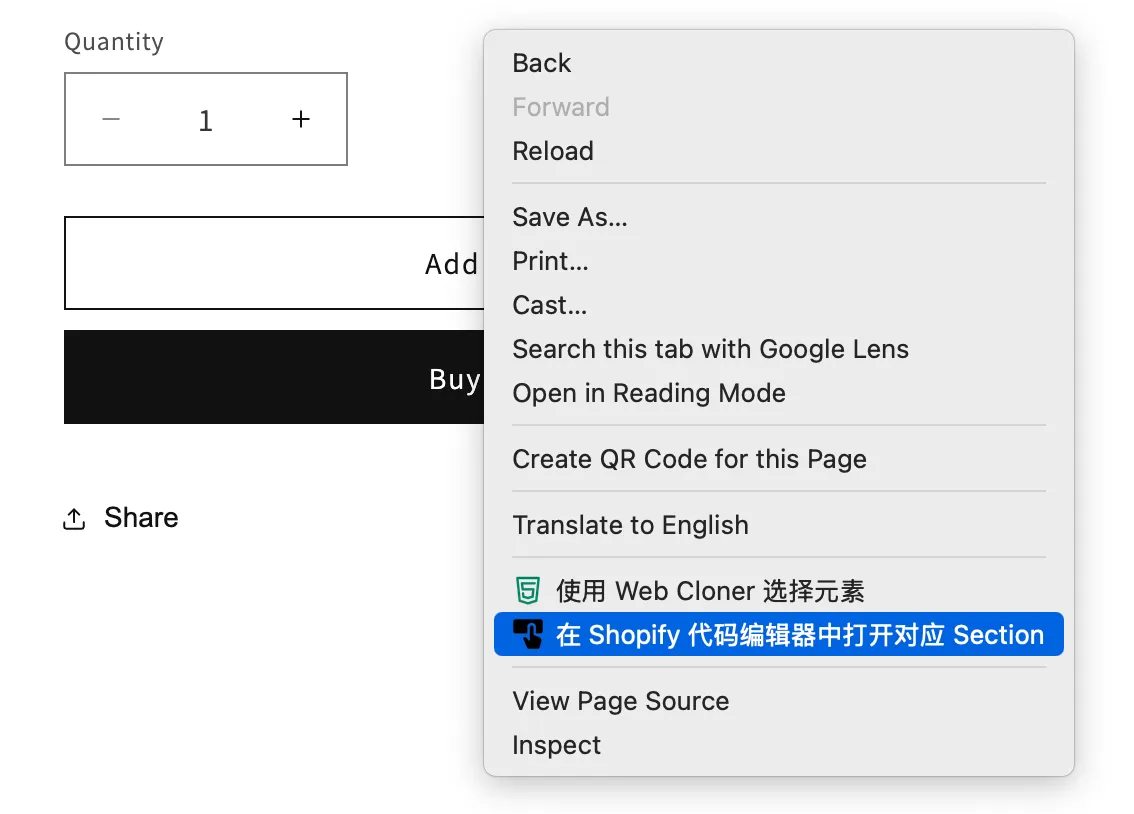This screenshot has height=814, width=1134.
Task: Click the Shopify section opener hand icon
Action: click(527, 634)
